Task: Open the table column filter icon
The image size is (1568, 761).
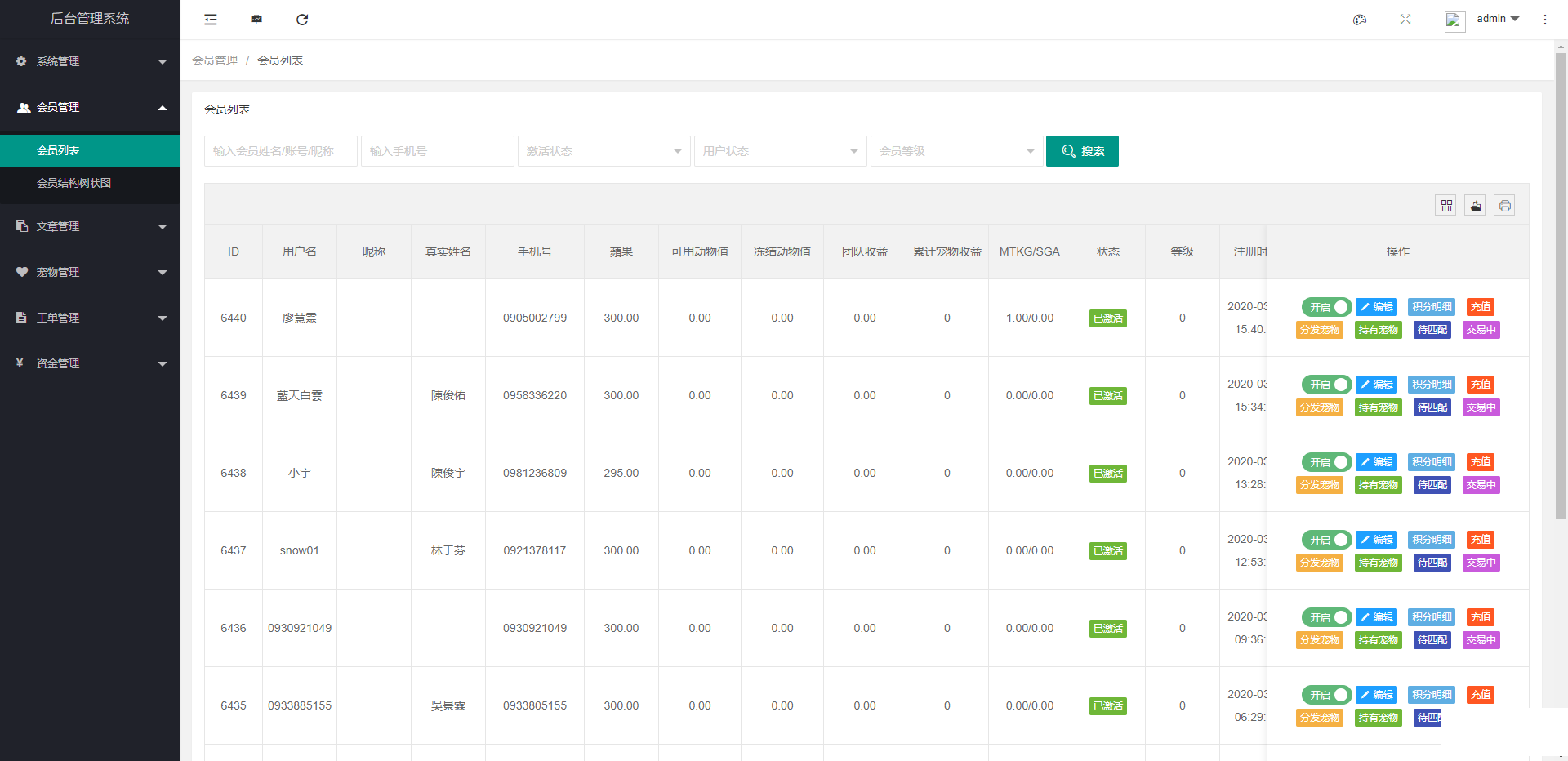Action: click(x=1446, y=206)
